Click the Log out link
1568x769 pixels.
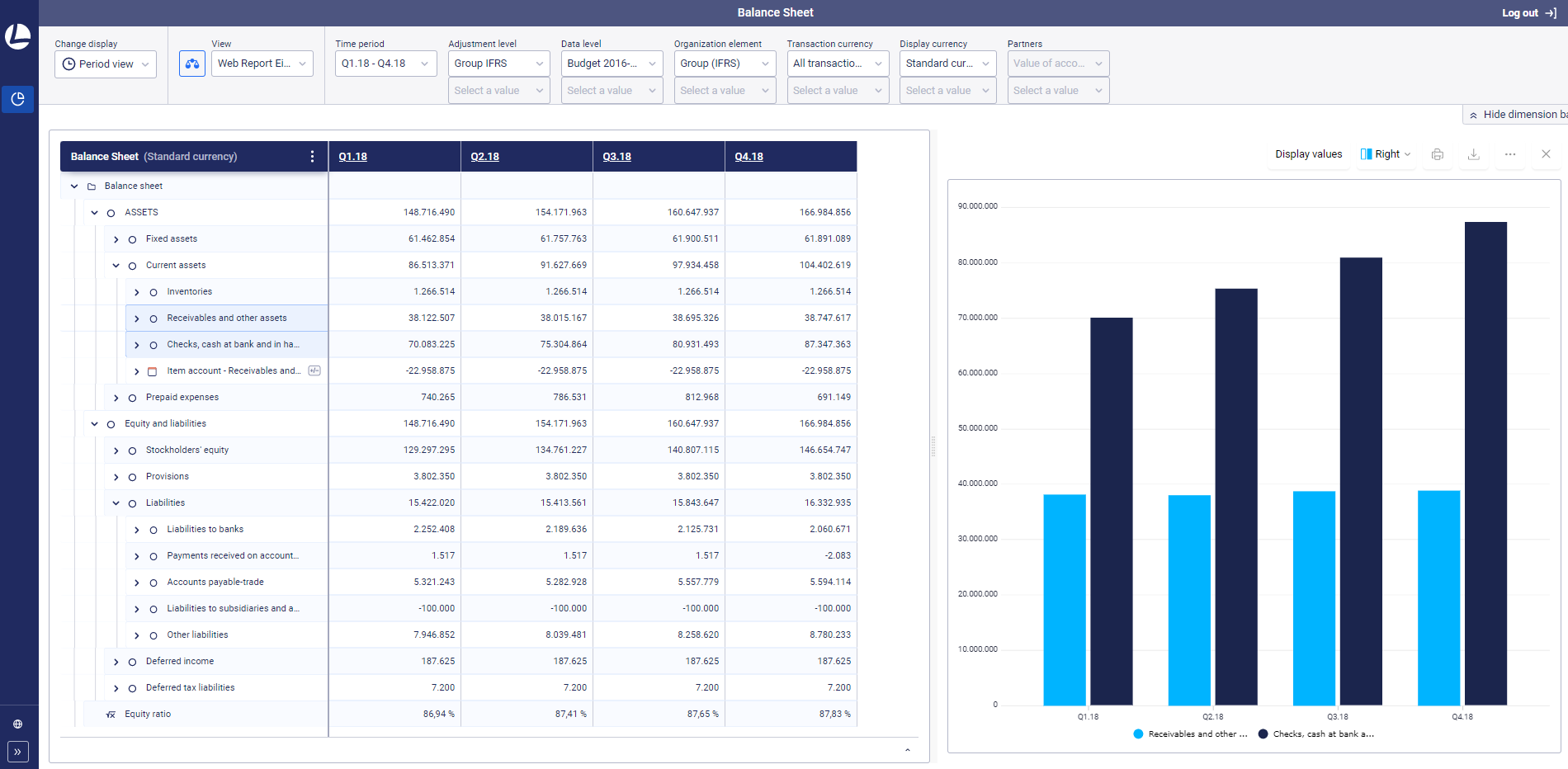click(x=1520, y=12)
